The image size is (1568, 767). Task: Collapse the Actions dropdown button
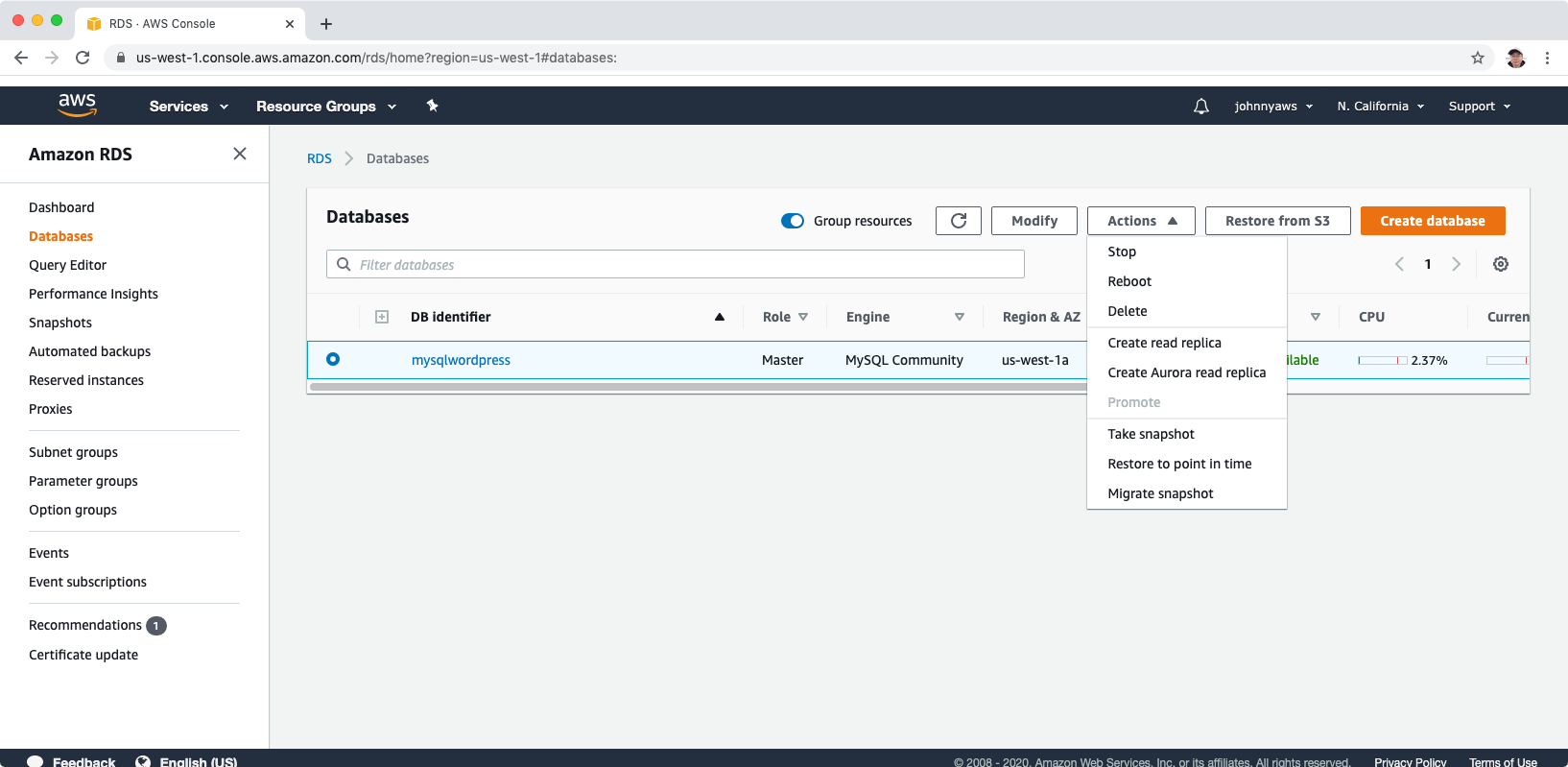(1141, 221)
